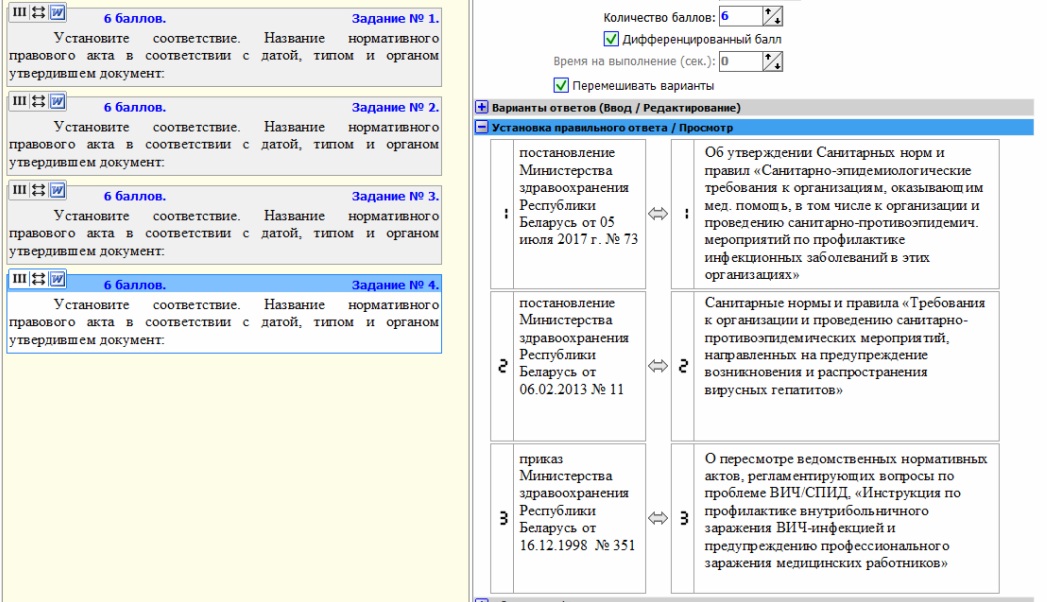Screen dimensions: 1047x602
Task: Click the columns icon in Задание № 2
Action: (x=19, y=101)
